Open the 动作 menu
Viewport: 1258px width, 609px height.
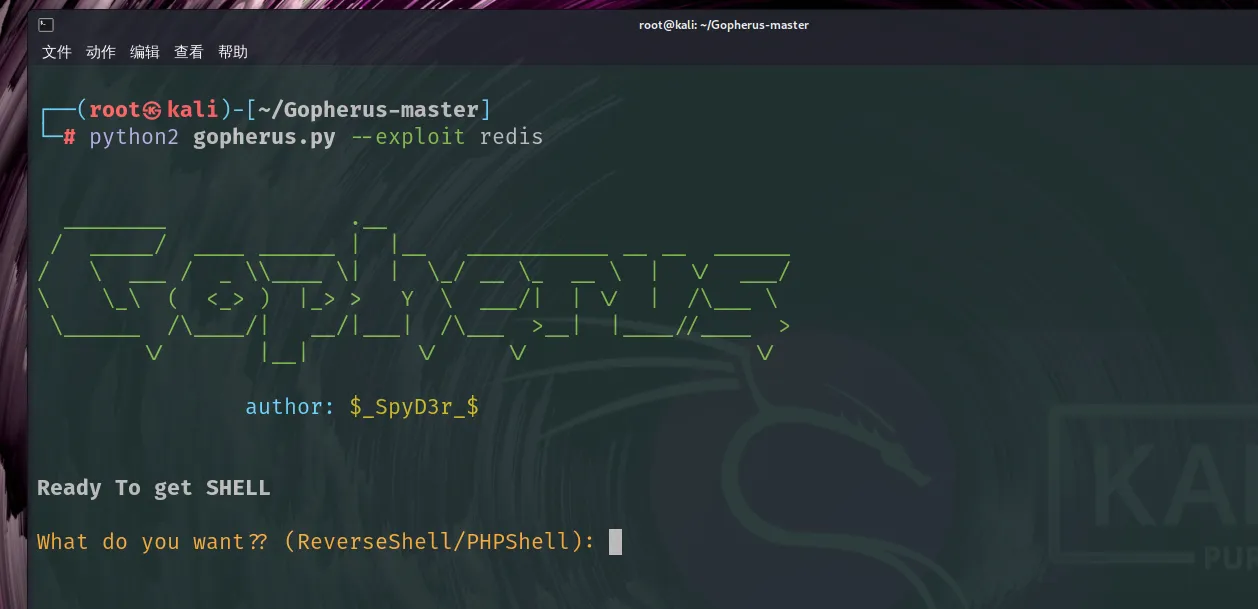[100, 52]
